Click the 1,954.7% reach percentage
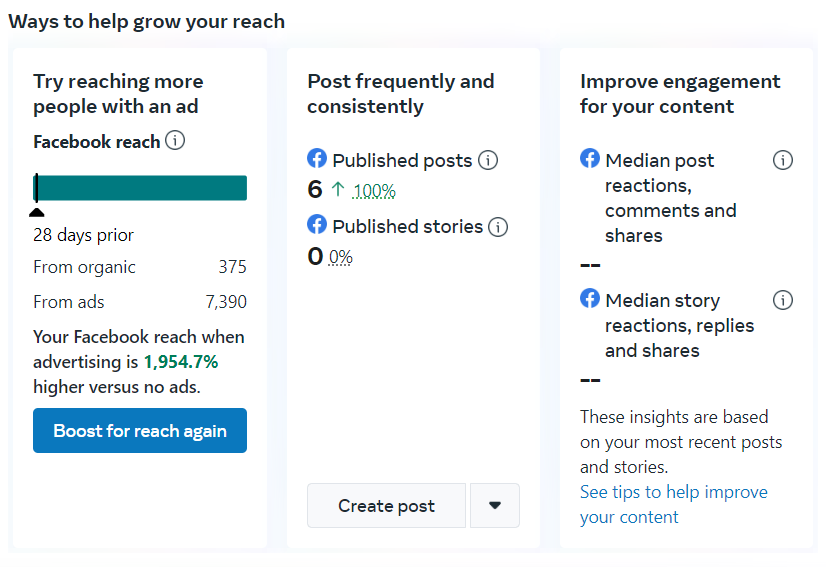The height and width of the screenshot is (567, 826). (181, 362)
